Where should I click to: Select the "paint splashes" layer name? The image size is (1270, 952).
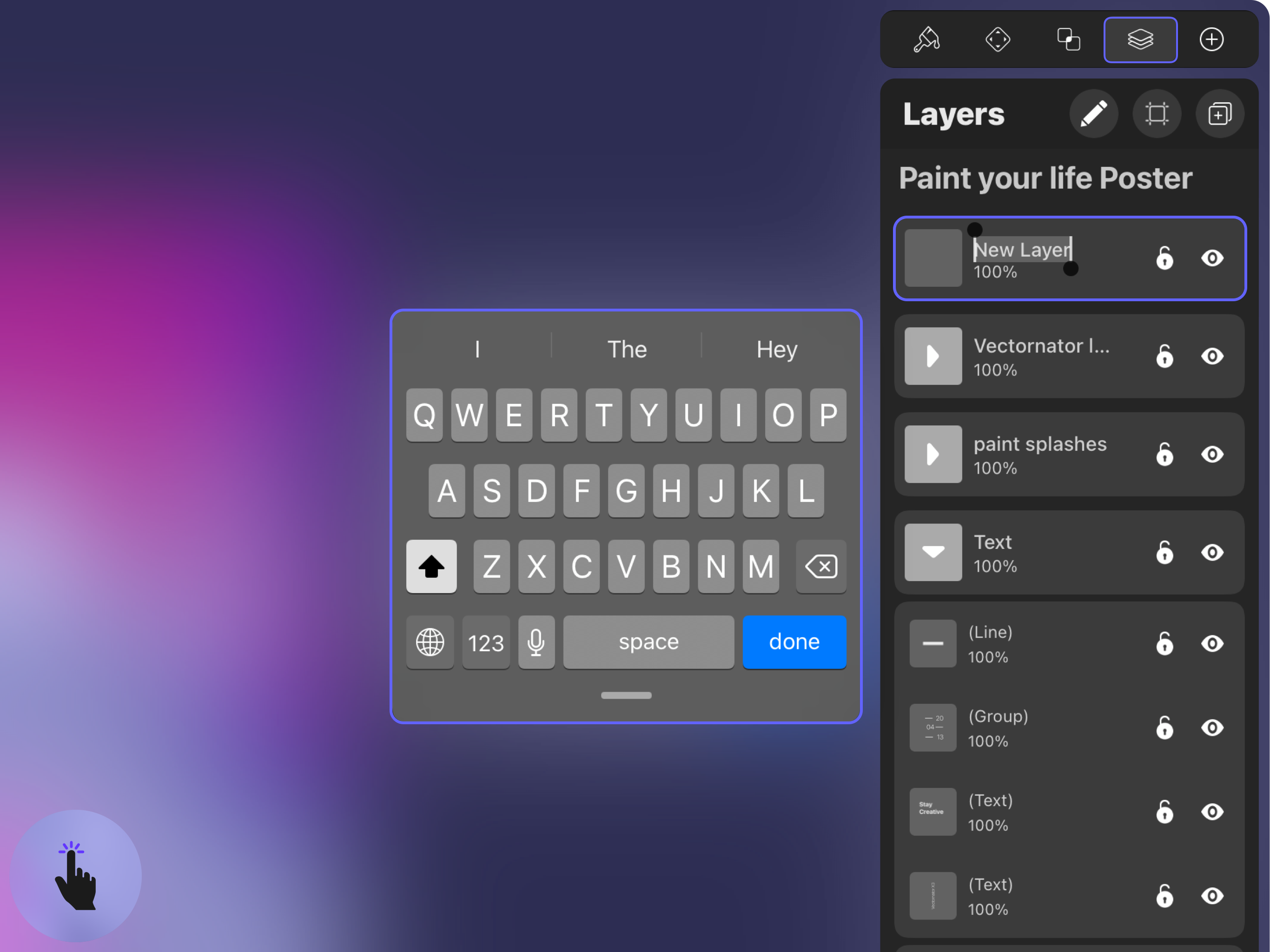[x=1040, y=444]
